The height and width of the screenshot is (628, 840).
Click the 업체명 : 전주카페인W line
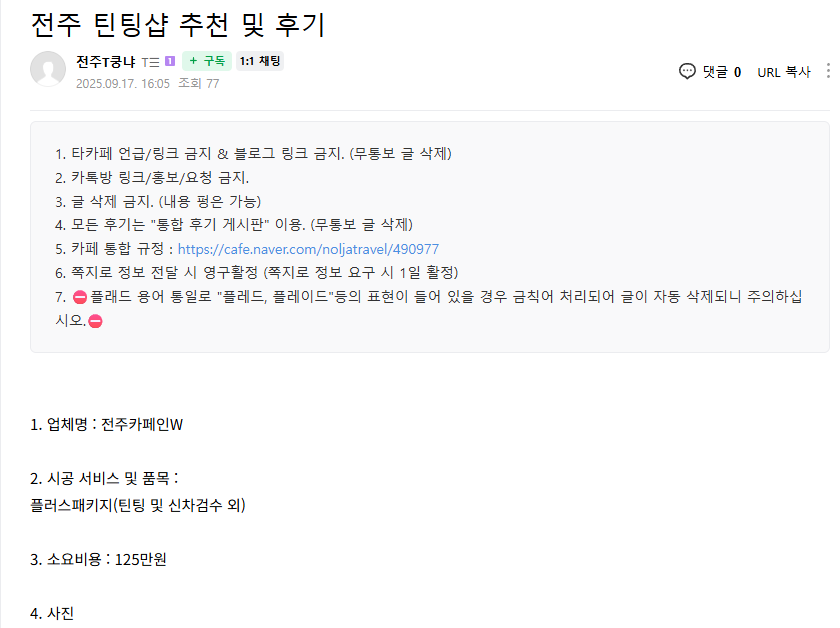coord(107,424)
